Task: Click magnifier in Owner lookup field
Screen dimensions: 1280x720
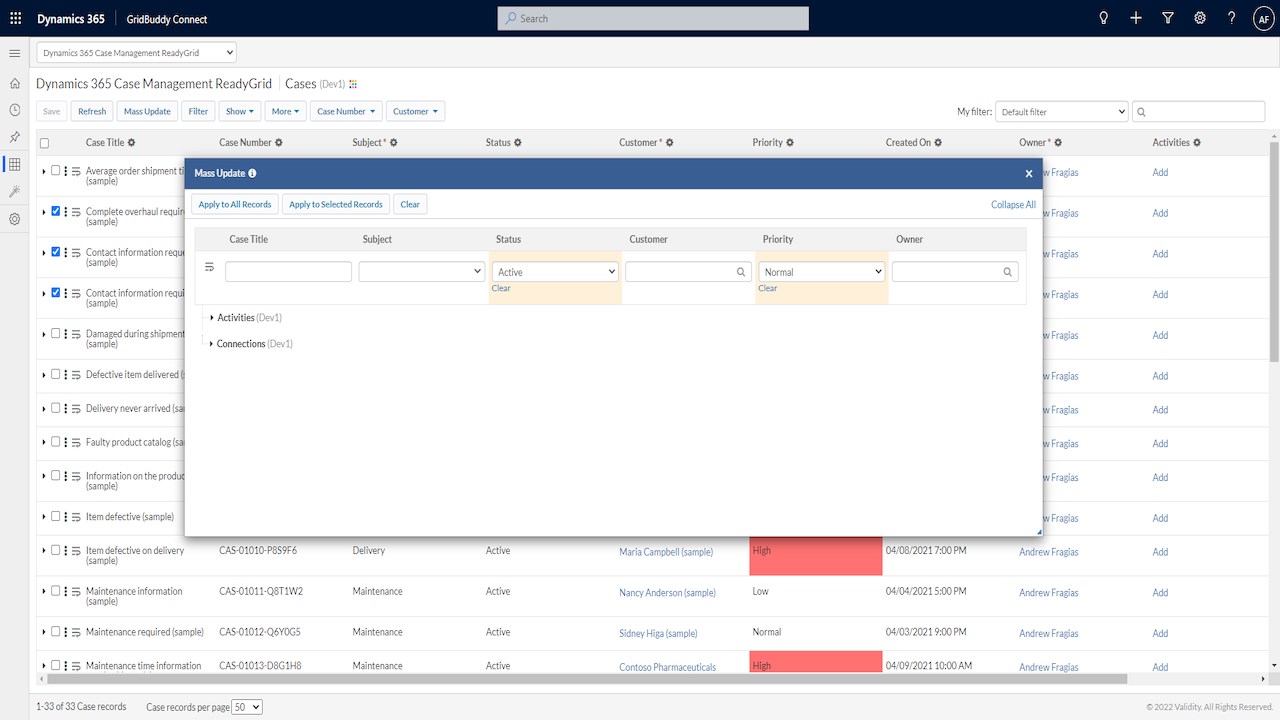Action: click(x=1008, y=272)
